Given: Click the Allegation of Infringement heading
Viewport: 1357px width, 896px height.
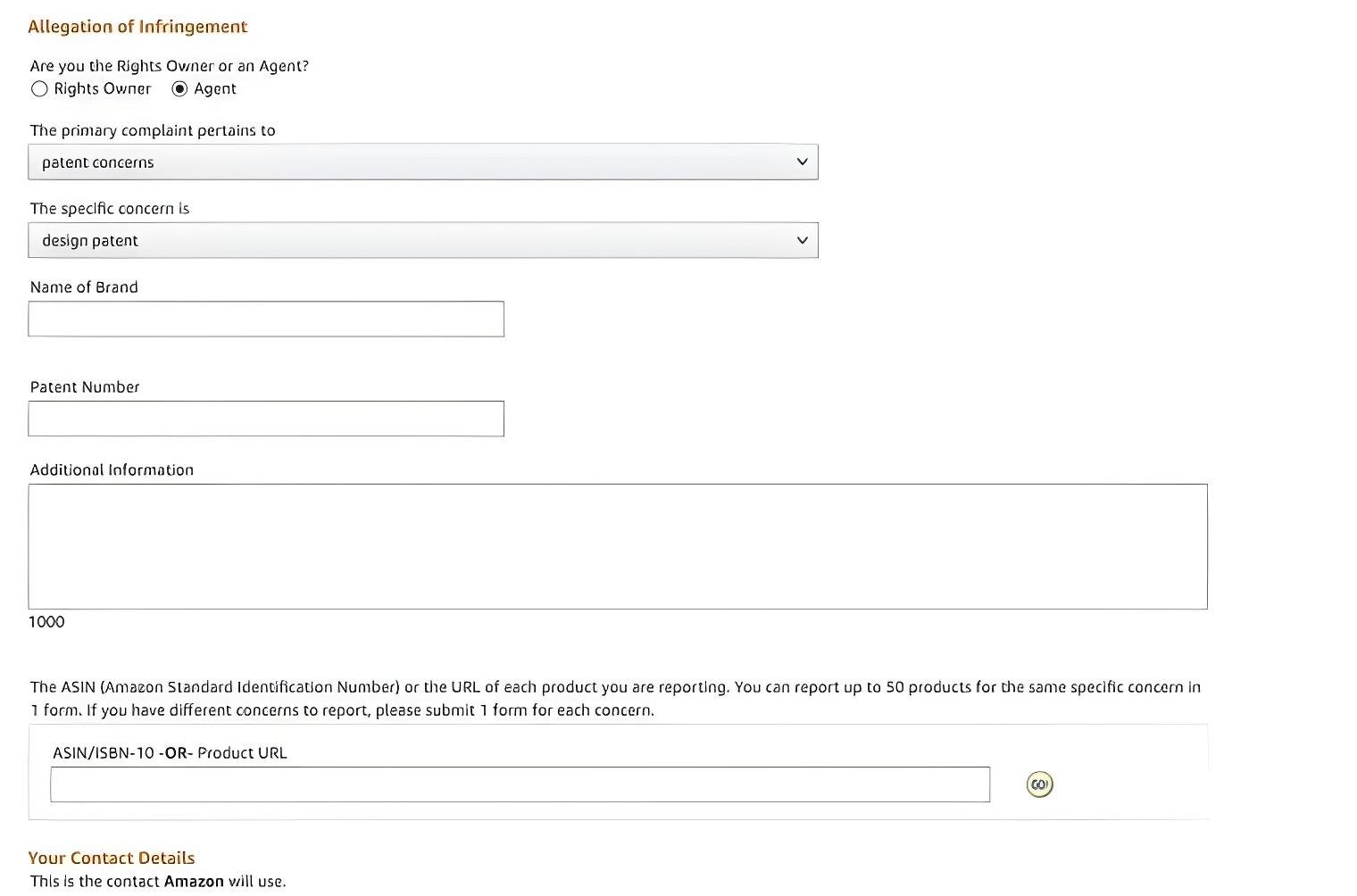Looking at the screenshot, I should coord(137,27).
